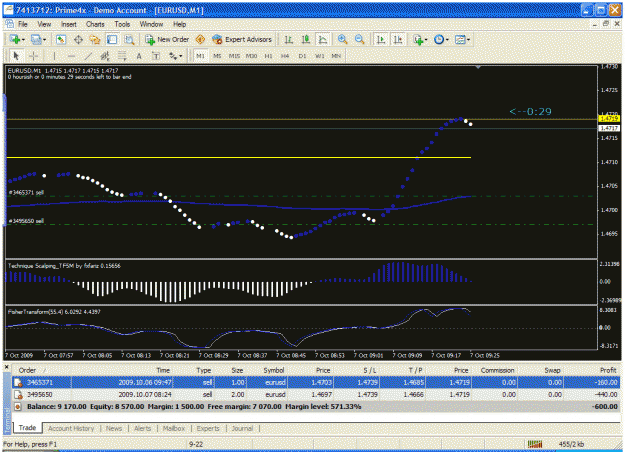The width and height of the screenshot is (625, 452).
Task: Select the M30 timeframe
Action: coord(252,56)
